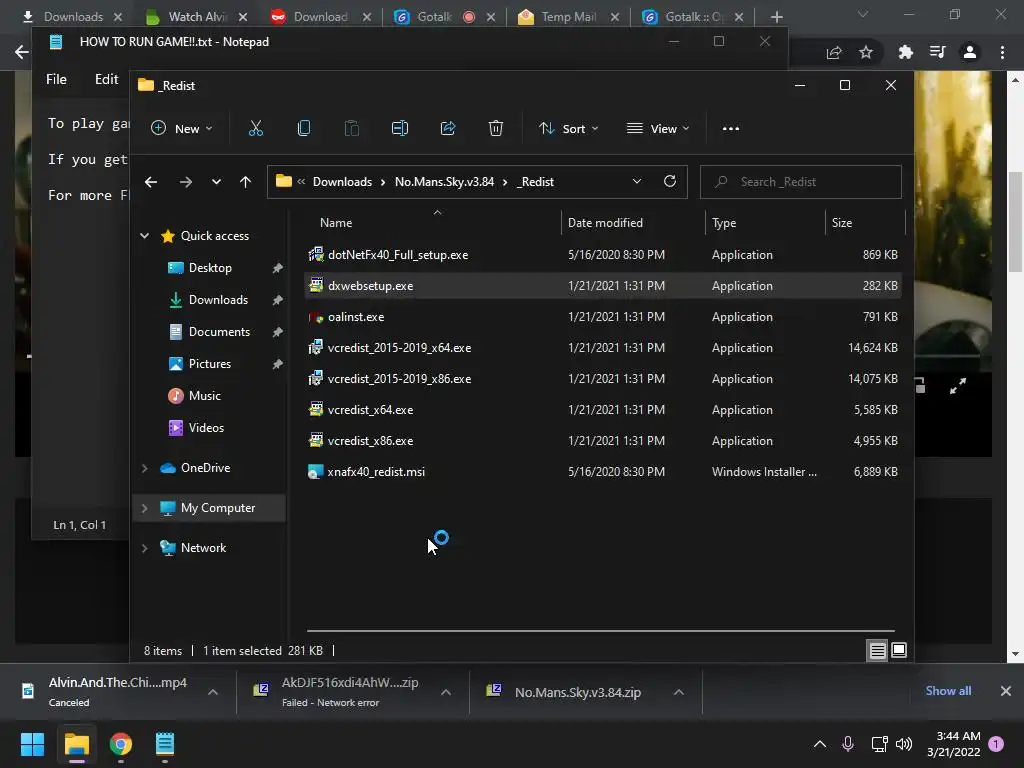The width and height of the screenshot is (1024, 768).
Task: Show hidden system tray icons chevron
Action: 820,743
